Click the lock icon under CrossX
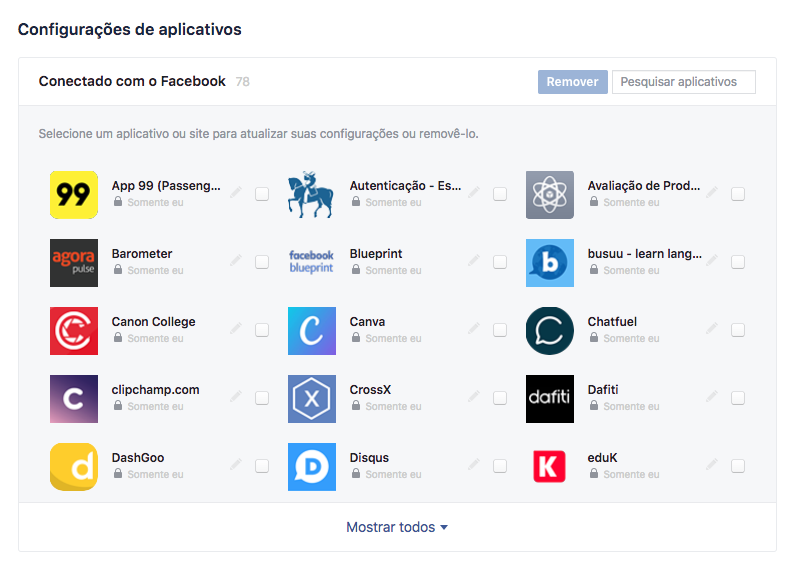Screen dimensions: 794x572 (356, 405)
